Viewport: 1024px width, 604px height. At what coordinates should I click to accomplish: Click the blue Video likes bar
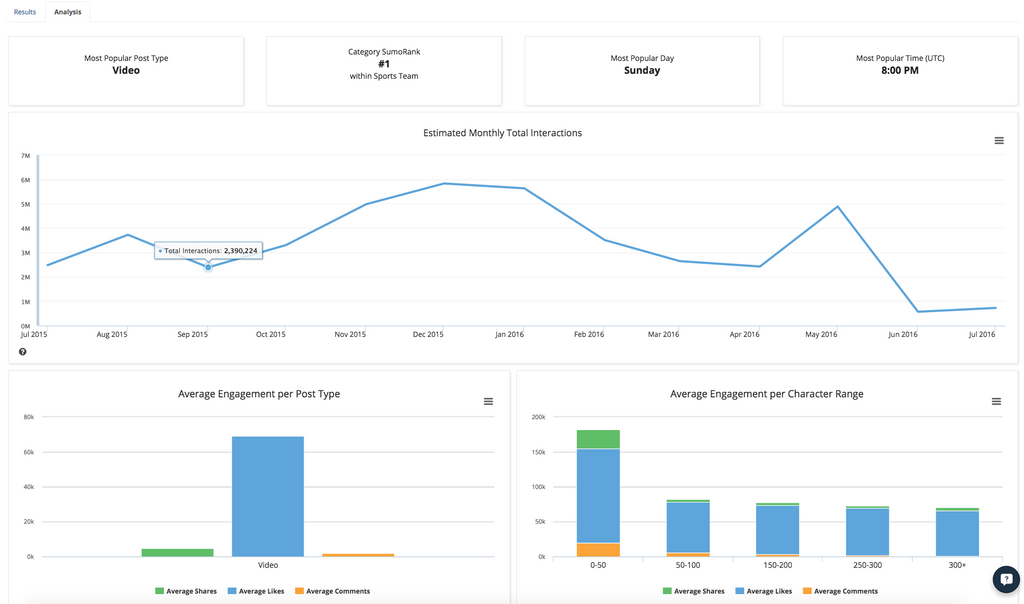click(268, 496)
